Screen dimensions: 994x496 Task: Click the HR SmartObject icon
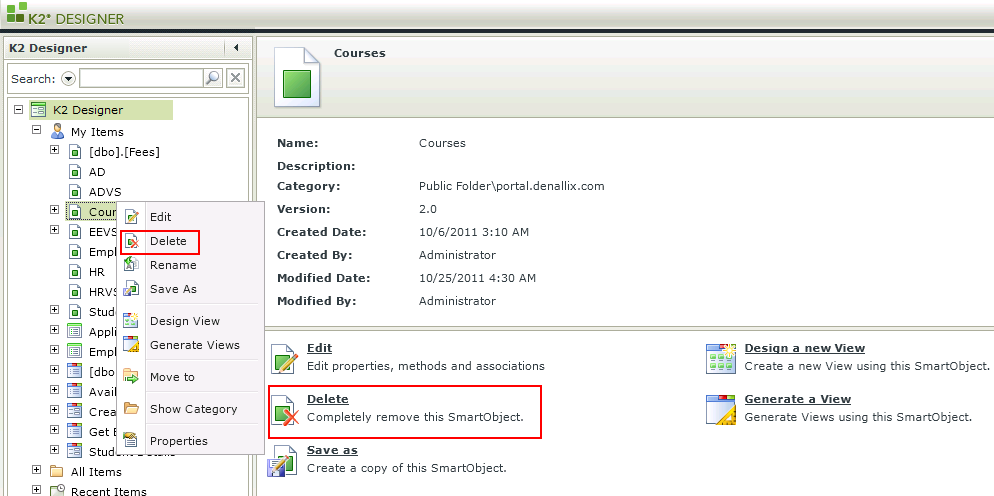[x=75, y=272]
